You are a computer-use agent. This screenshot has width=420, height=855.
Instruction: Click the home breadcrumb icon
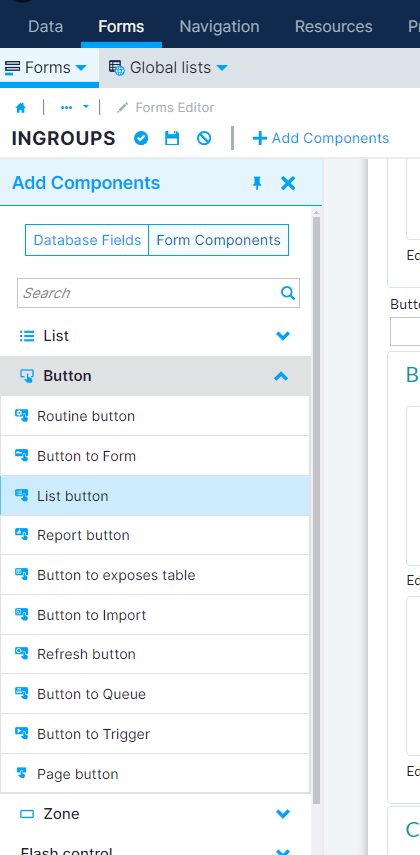coord(21,108)
